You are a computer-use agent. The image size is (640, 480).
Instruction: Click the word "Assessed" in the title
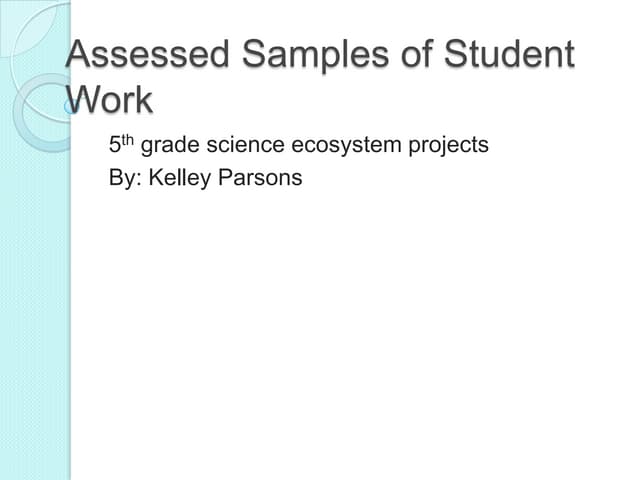130,54
